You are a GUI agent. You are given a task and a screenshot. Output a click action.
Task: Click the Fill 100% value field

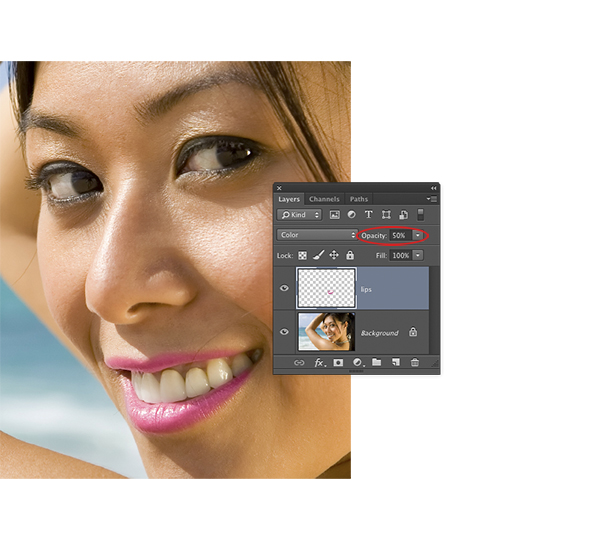pos(401,255)
